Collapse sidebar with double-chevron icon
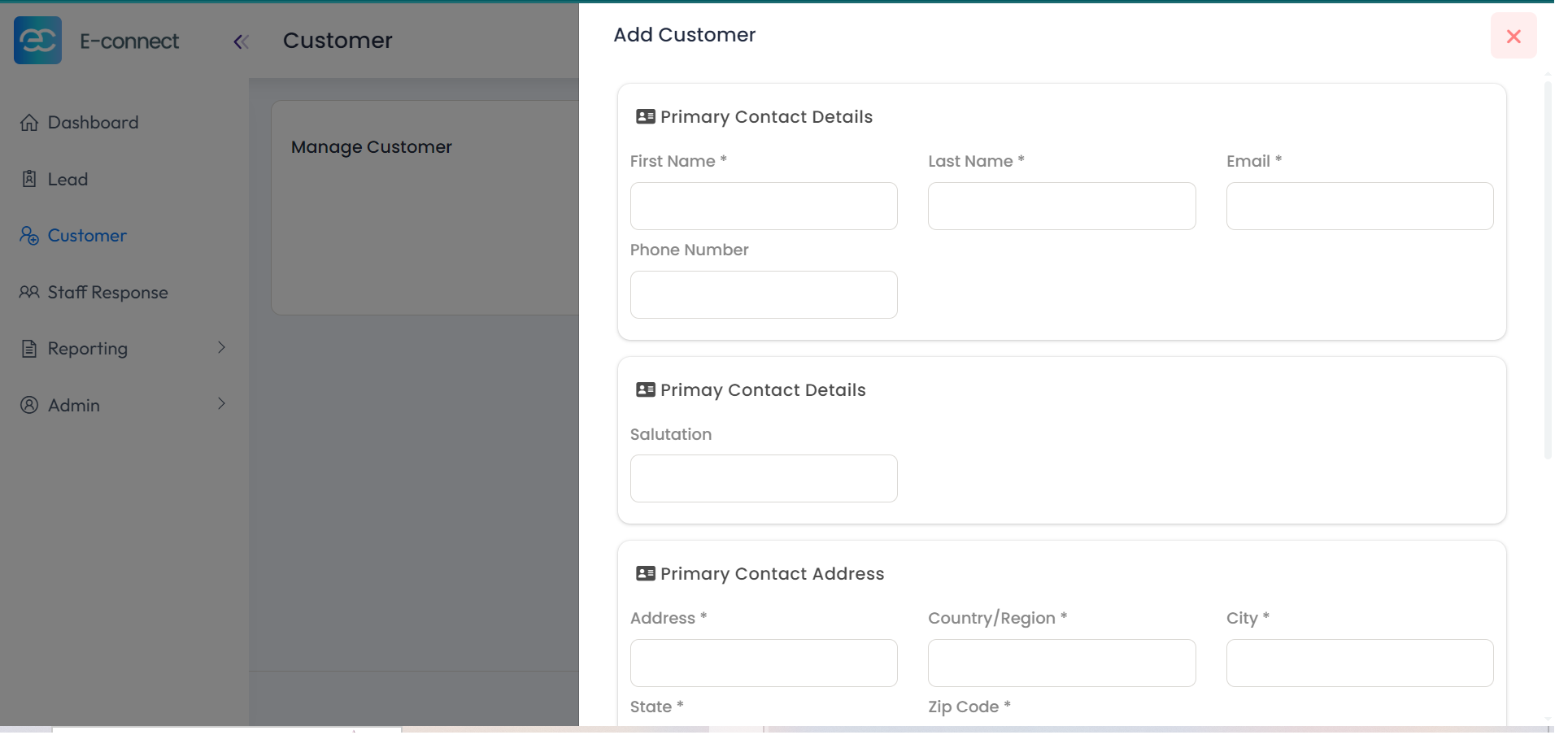This screenshot has width=1568, height=748. point(241,41)
